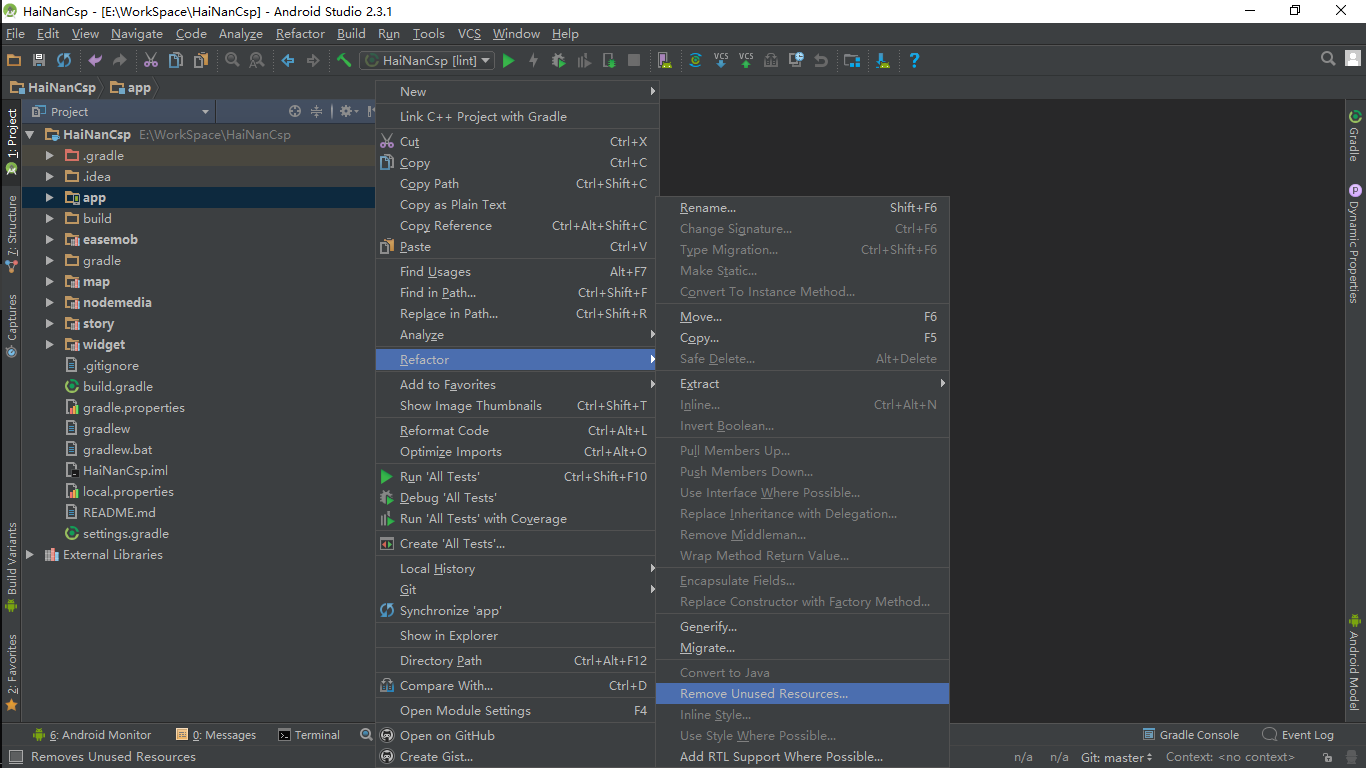Click the Replace toolbar icon
1366x768 pixels.
(256, 60)
